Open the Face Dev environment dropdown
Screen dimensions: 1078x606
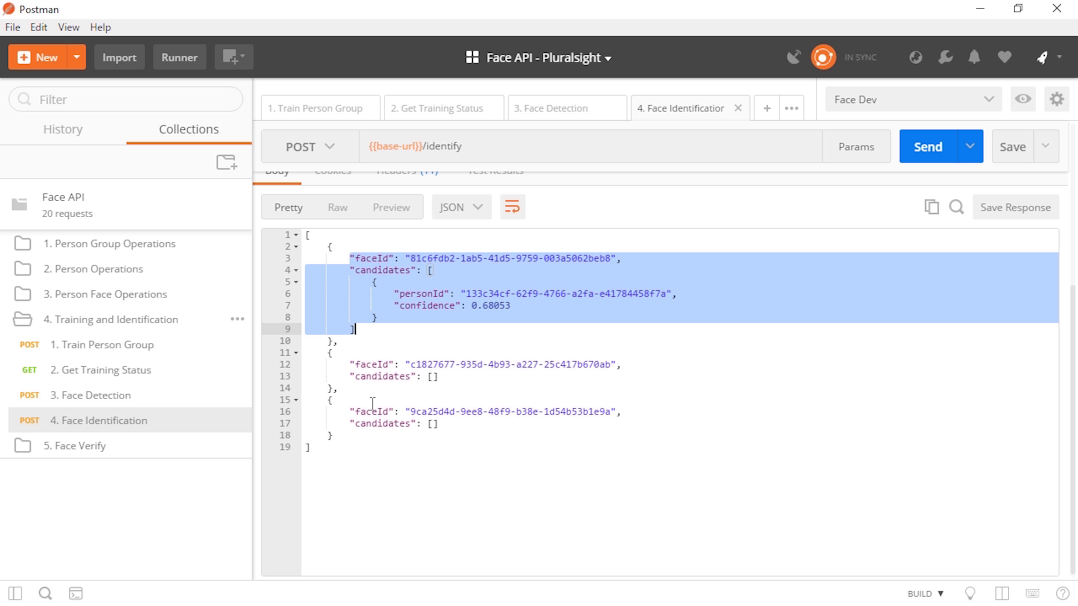tap(911, 99)
